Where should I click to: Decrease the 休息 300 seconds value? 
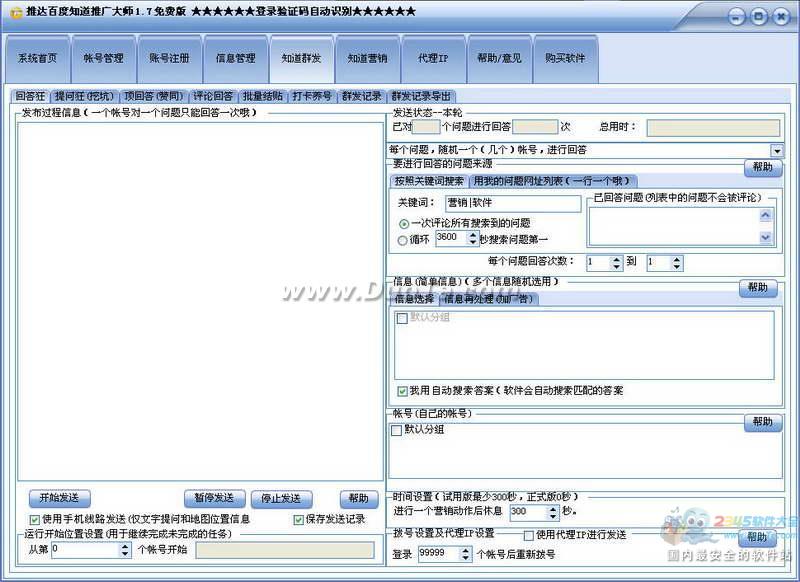point(554,517)
